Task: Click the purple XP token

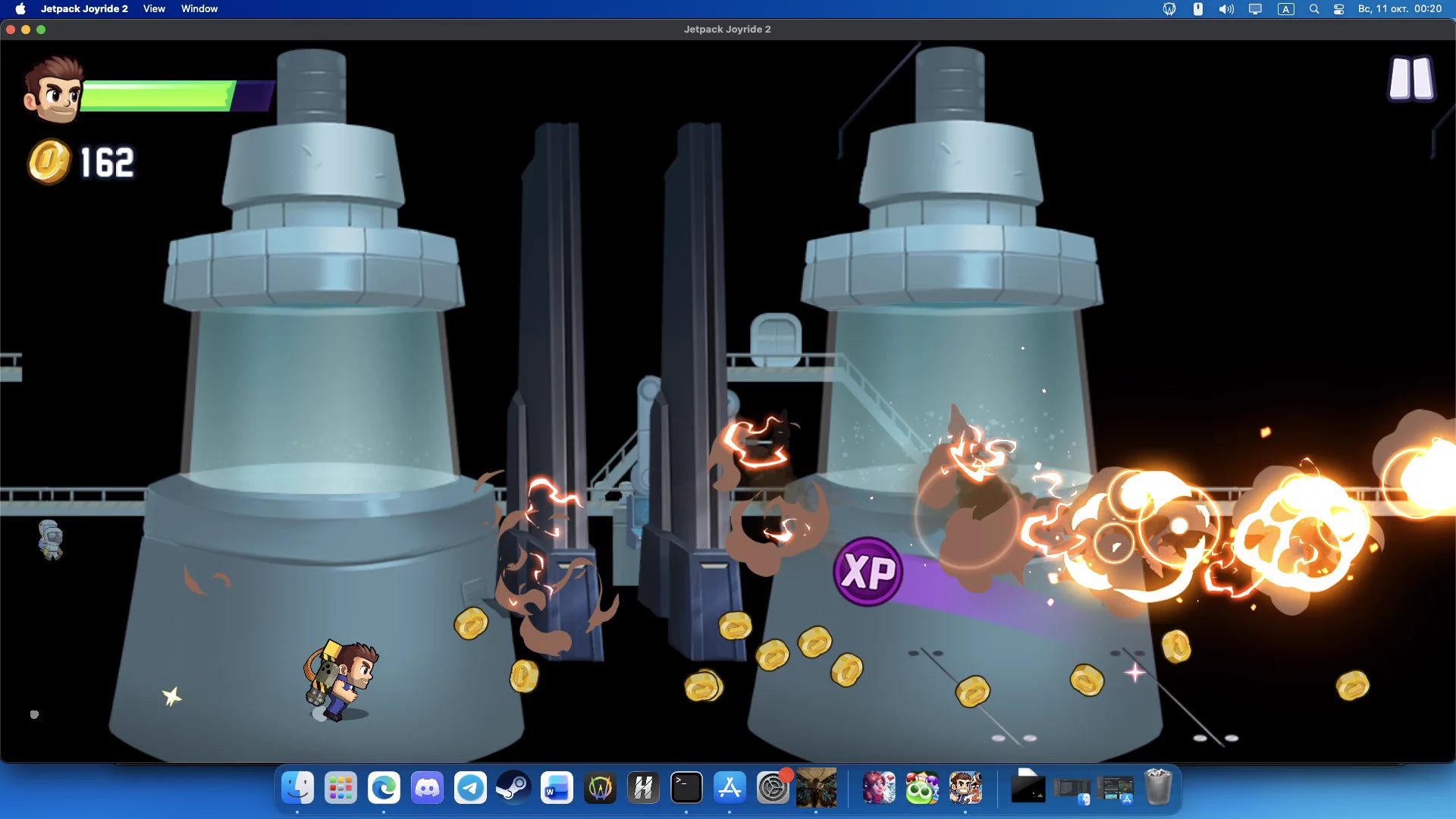Action: click(868, 572)
